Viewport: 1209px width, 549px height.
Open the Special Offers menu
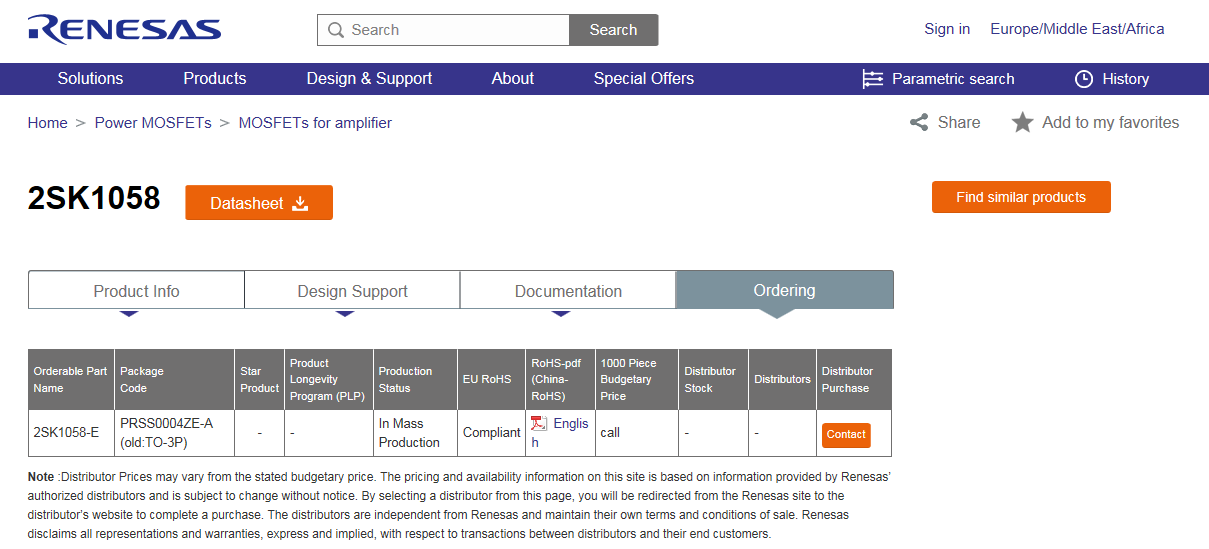click(x=644, y=79)
